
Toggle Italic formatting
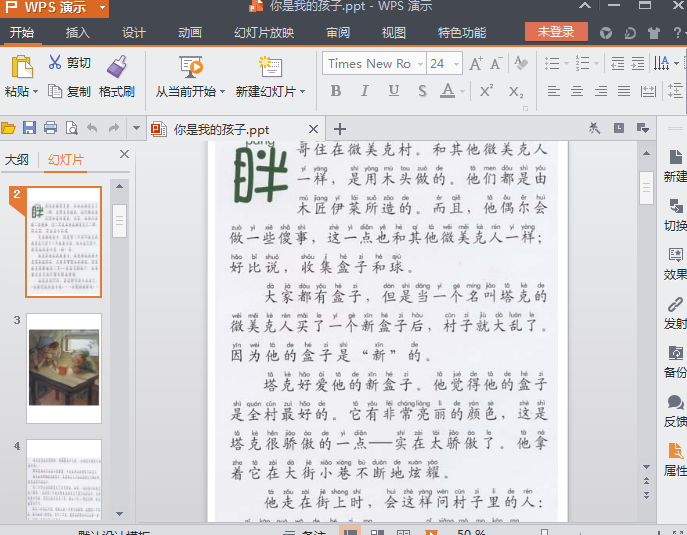coord(365,91)
